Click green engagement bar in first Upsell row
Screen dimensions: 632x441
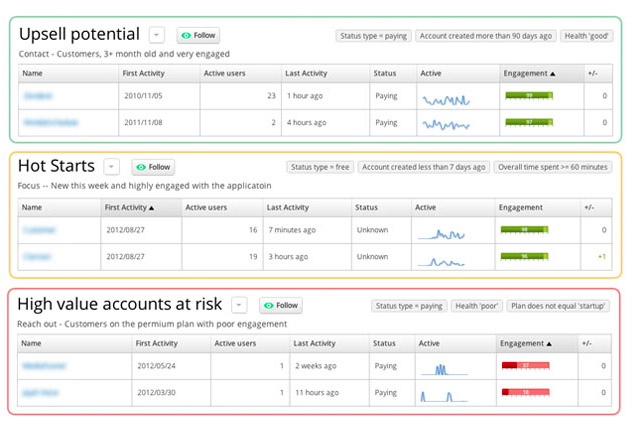[x=529, y=96]
